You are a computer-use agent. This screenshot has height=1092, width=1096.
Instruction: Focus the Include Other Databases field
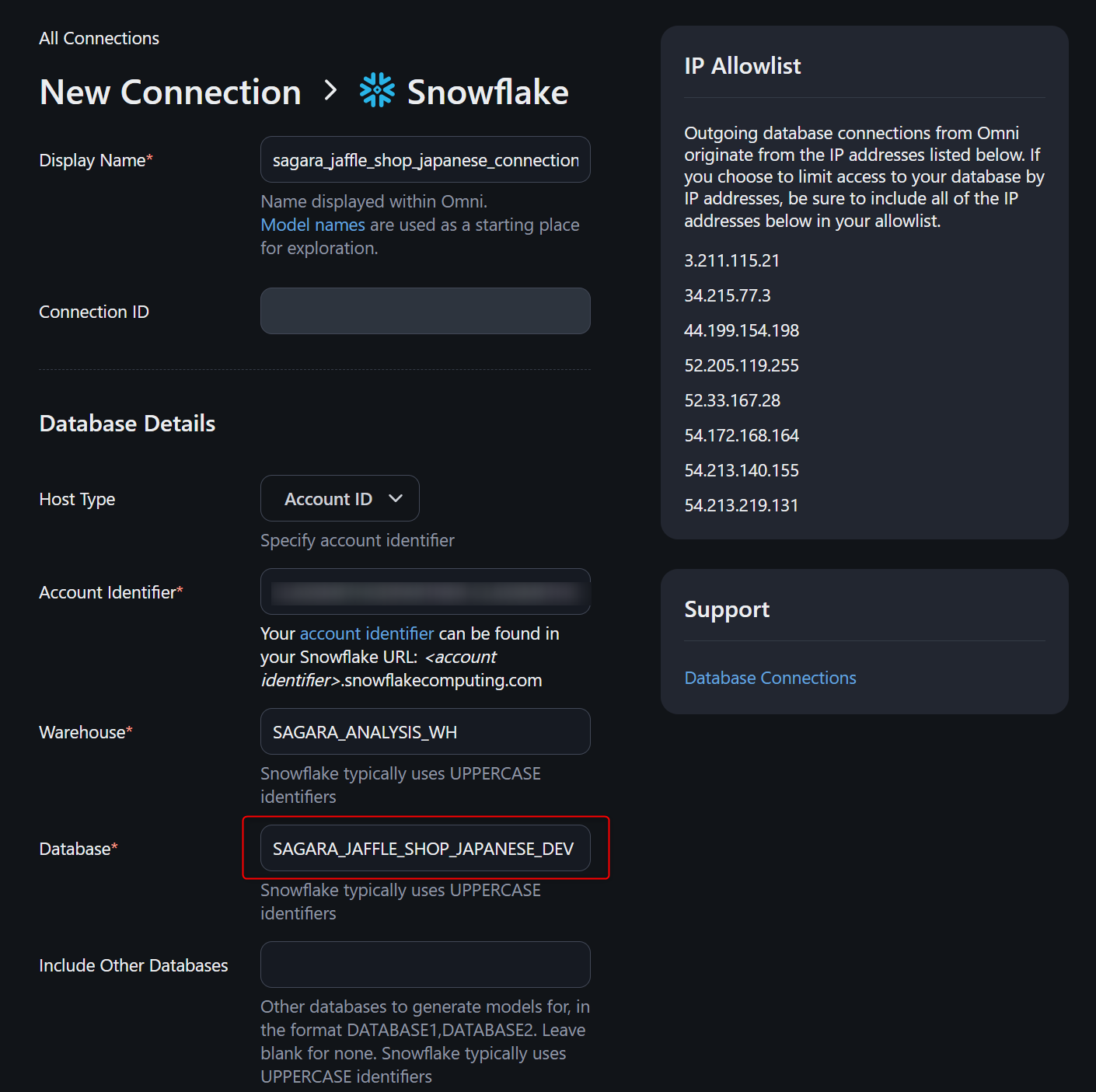425,965
